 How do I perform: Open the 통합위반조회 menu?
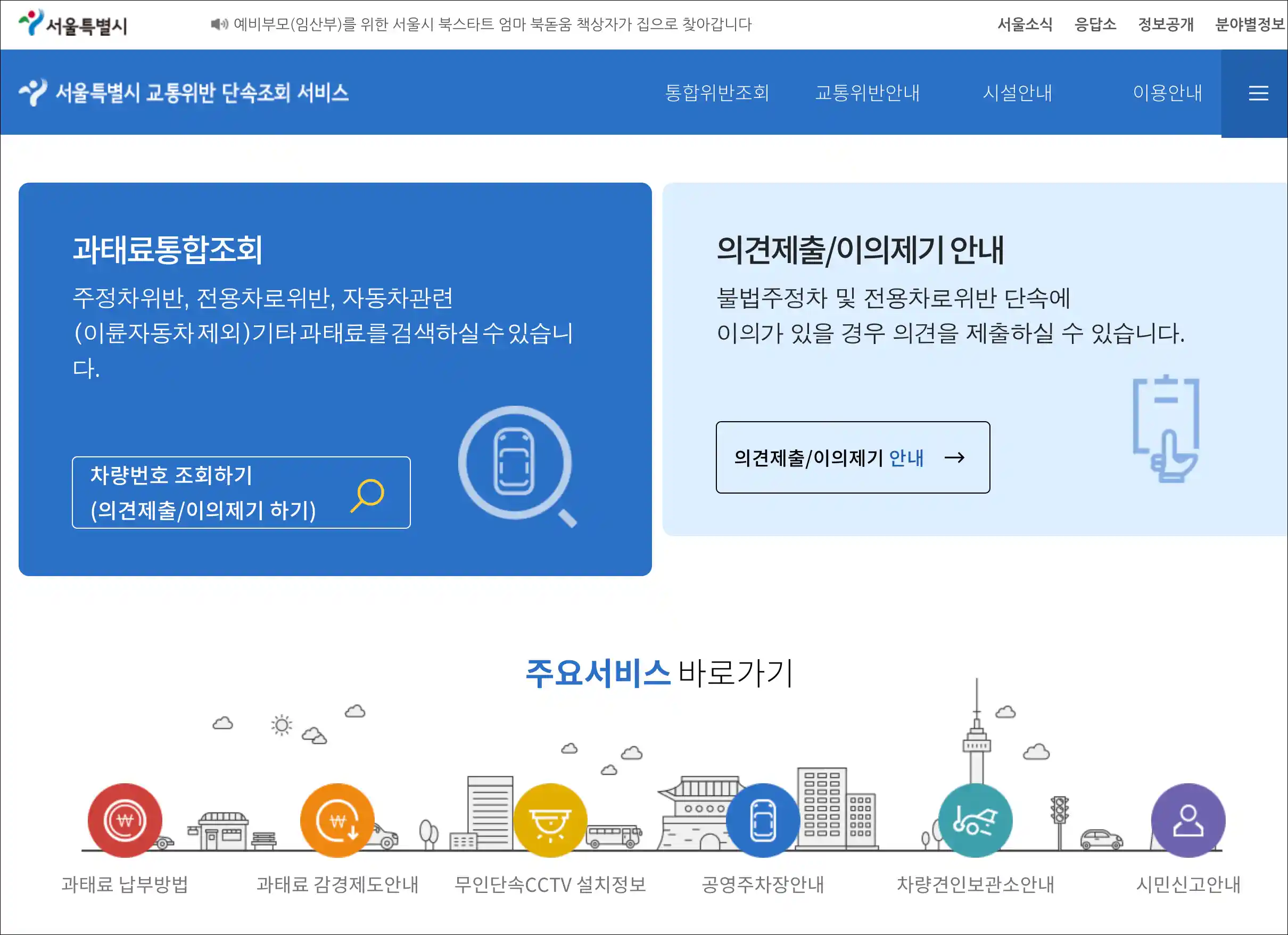click(717, 93)
